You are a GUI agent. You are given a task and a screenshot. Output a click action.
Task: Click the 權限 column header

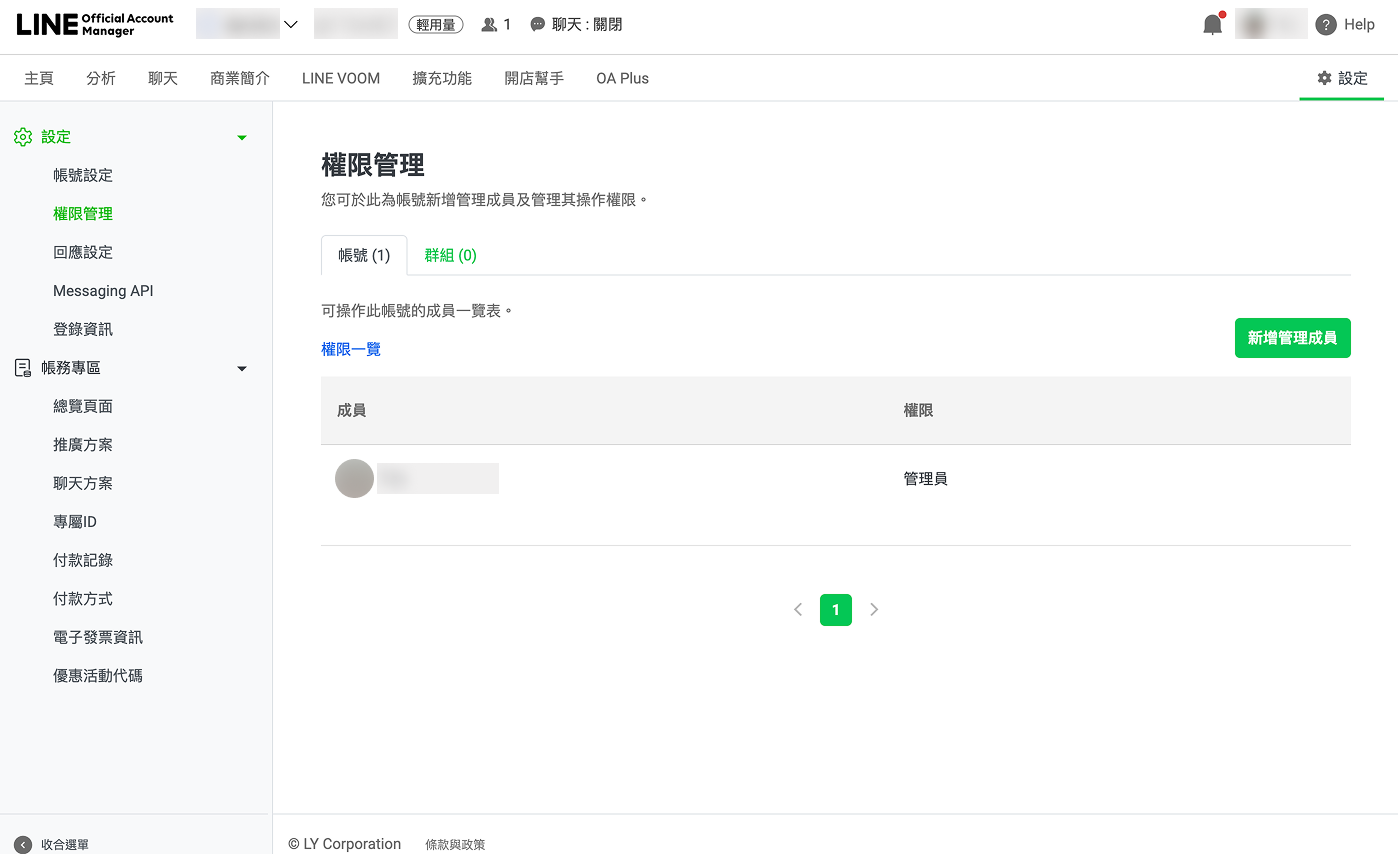click(x=919, y=410)
